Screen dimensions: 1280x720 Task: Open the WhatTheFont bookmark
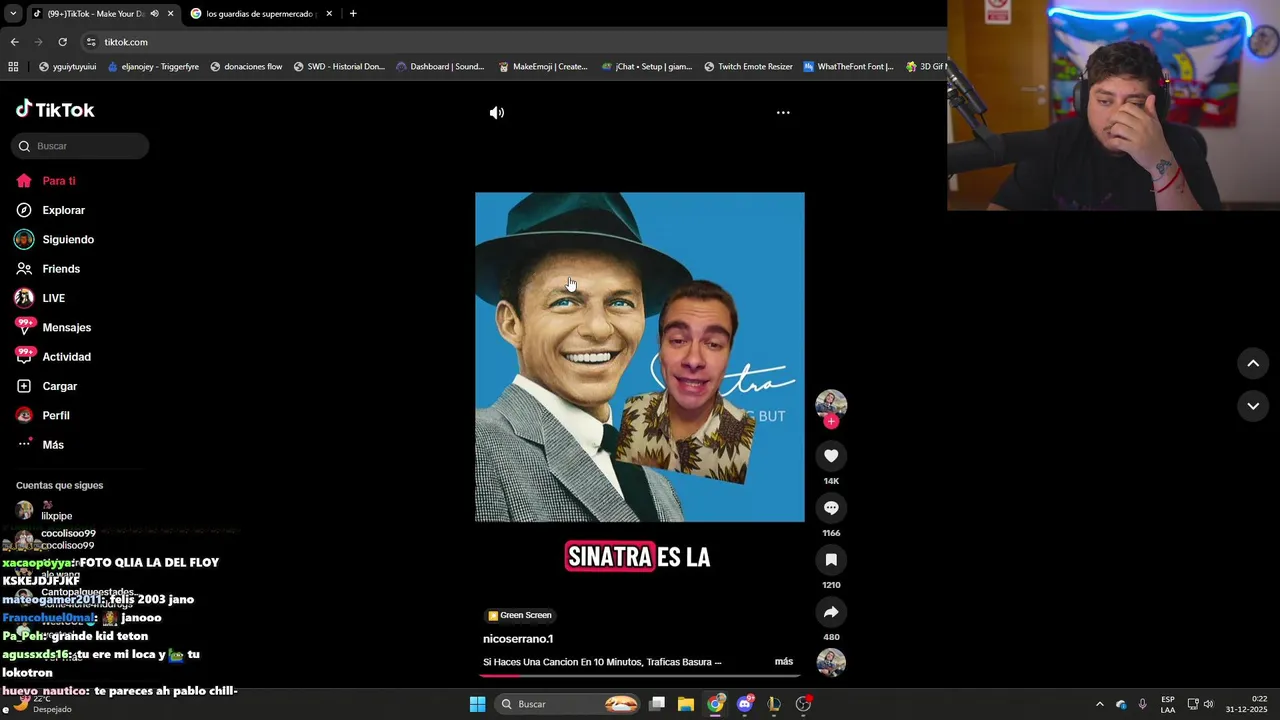847,67
